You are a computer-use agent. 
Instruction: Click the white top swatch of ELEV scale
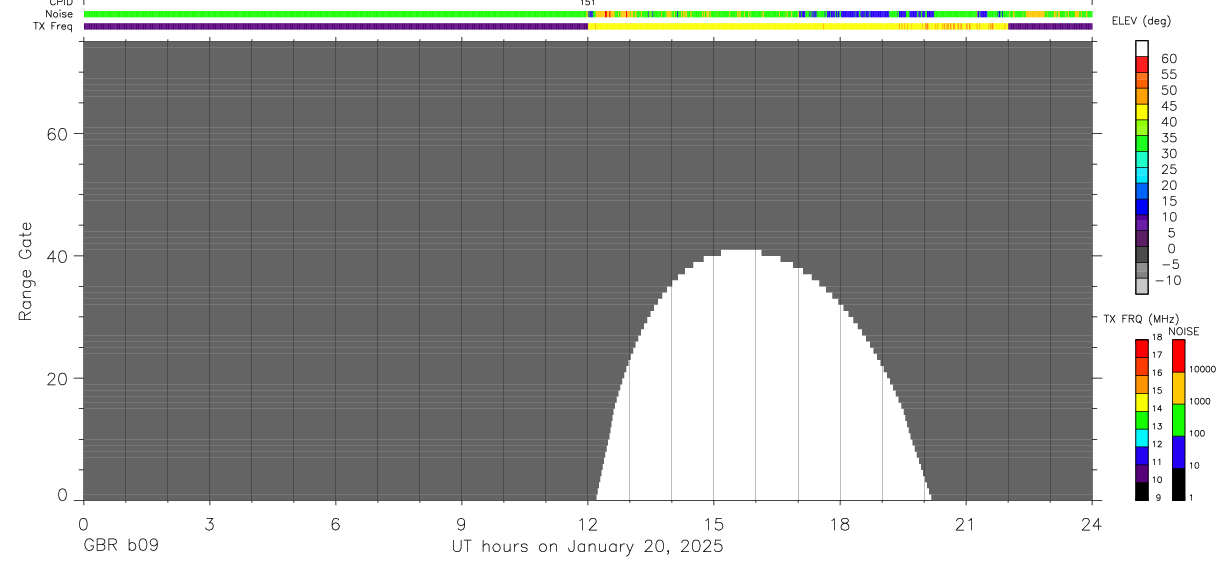click(1142, 49)
